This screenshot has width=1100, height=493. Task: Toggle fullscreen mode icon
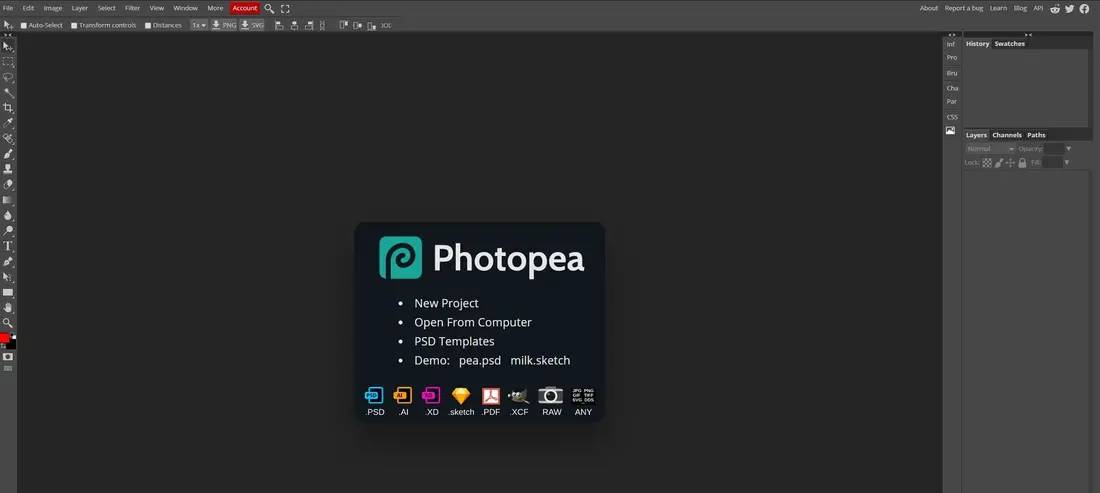pos(286,8)
